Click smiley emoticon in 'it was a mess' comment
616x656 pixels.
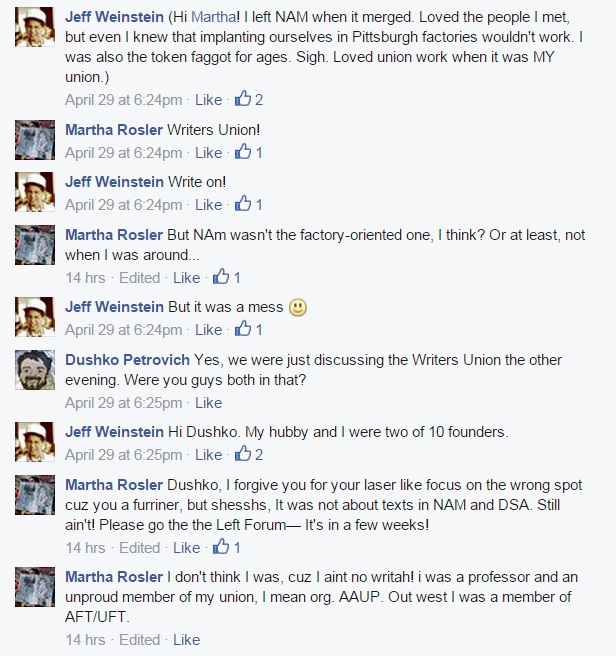[x=297, y=308]
